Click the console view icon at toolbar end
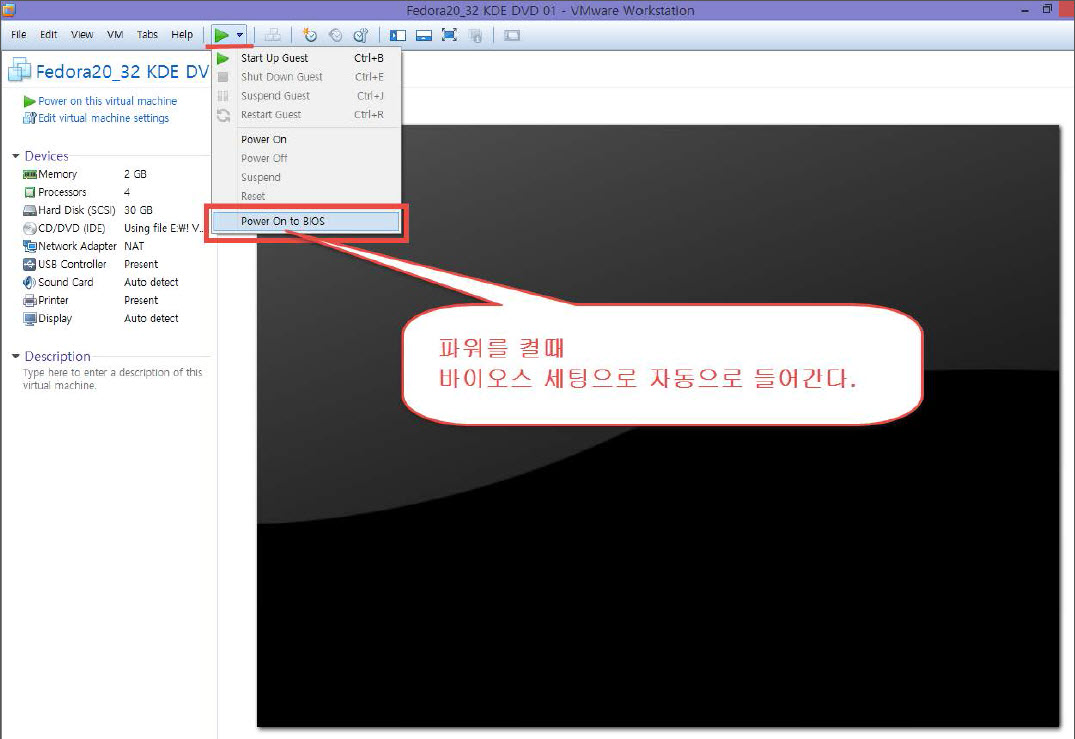1075x739 pixels. (x=512, y=35)
